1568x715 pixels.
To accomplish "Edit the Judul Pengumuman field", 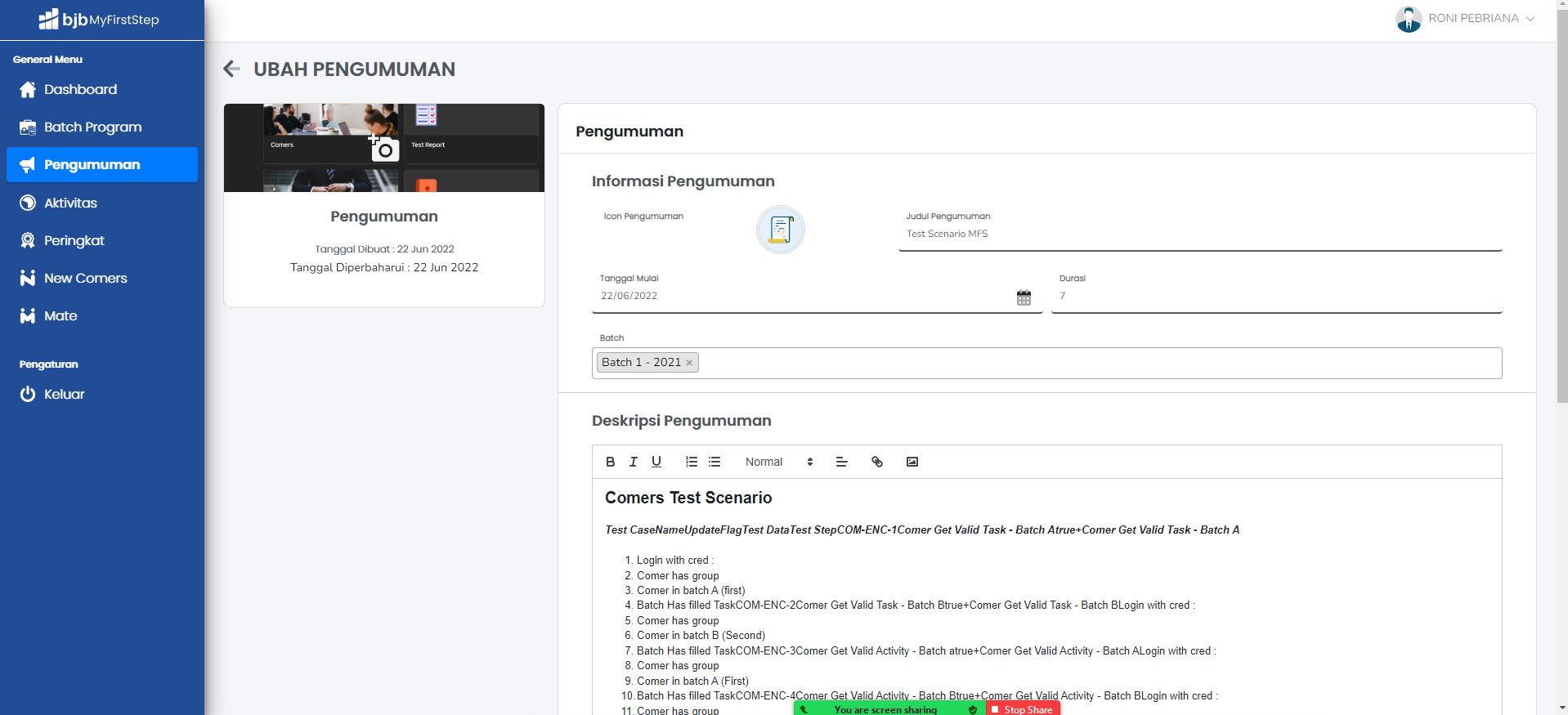I will click(x=1200, y=234).
